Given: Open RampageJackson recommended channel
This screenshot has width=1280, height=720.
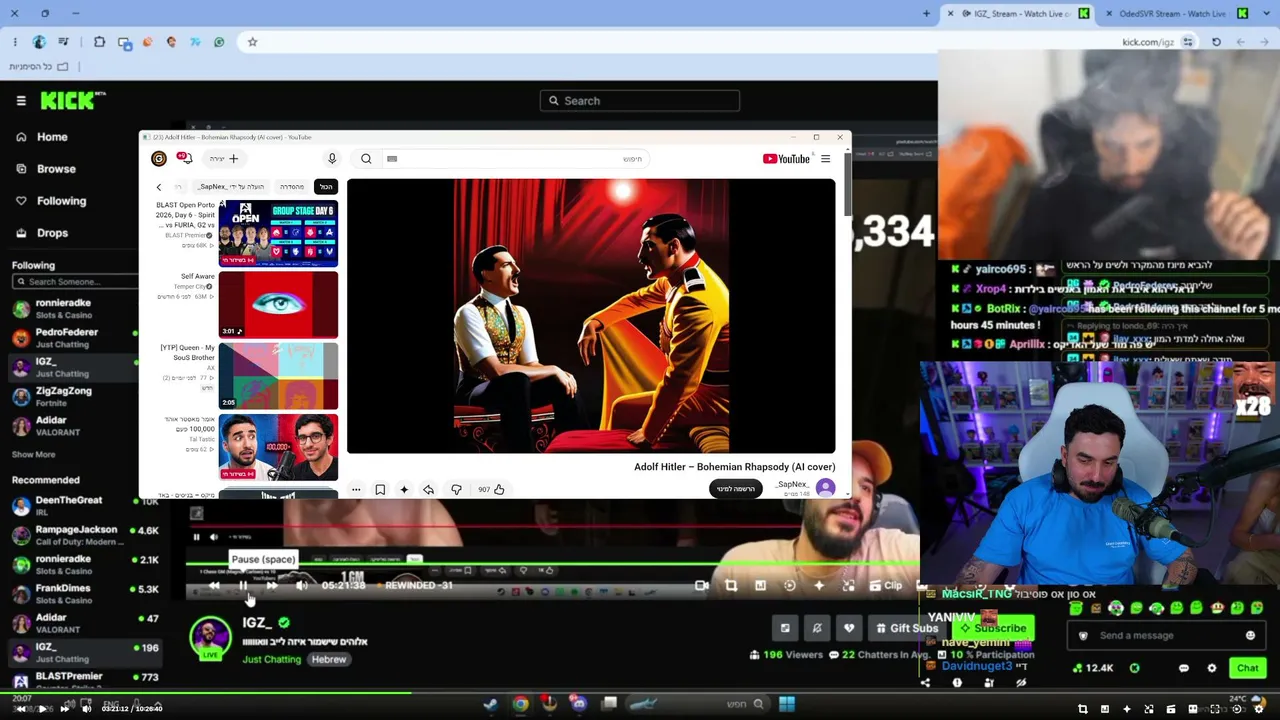Looking at the screenshot, I should 85,534.
